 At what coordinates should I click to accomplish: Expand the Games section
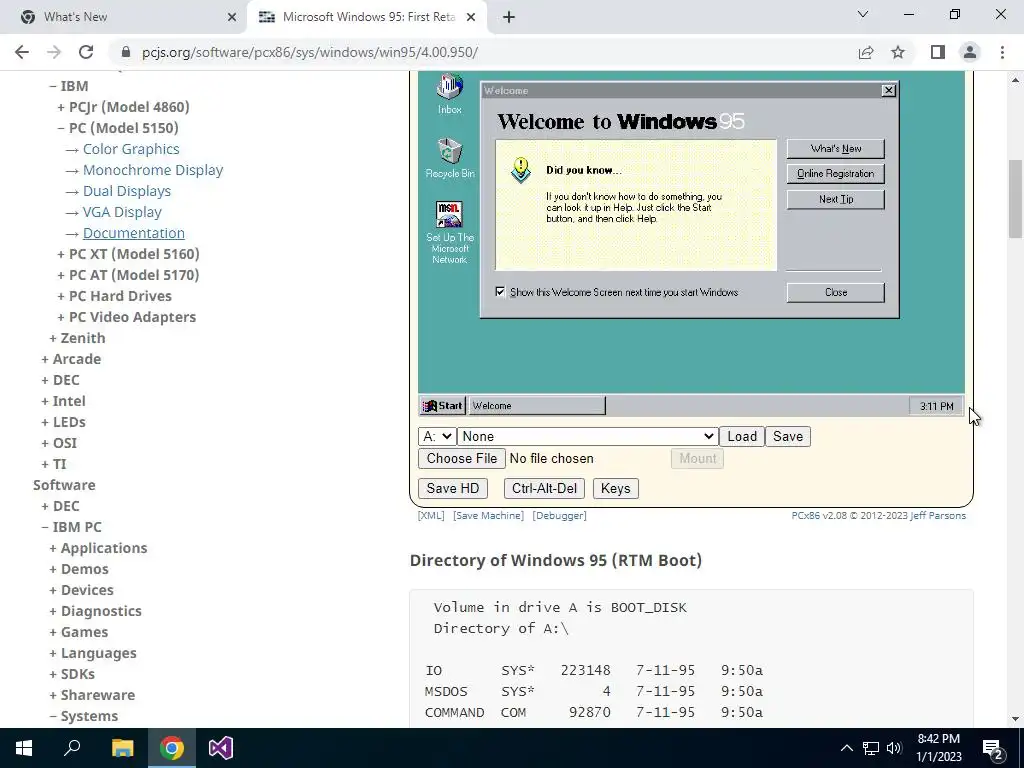[x=79, y=632]
